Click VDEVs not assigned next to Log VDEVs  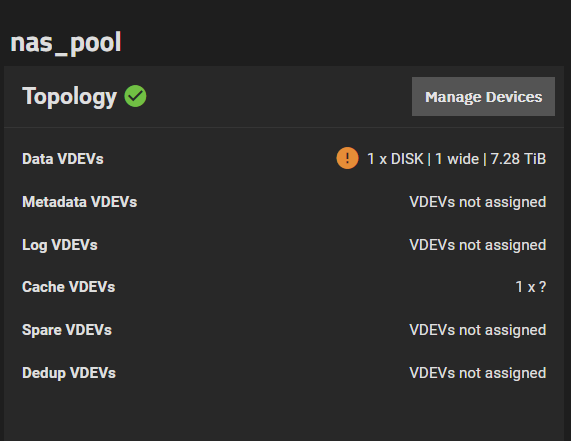tap(478, 245)
